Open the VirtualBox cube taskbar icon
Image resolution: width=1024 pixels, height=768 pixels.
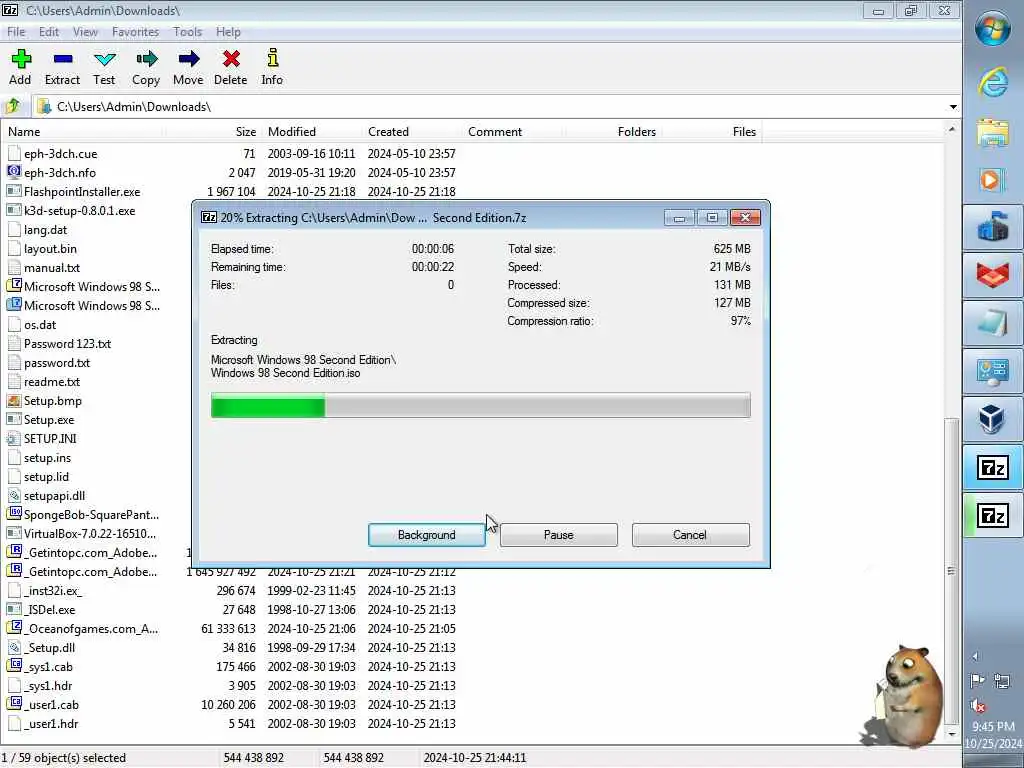tap(992, 418)
